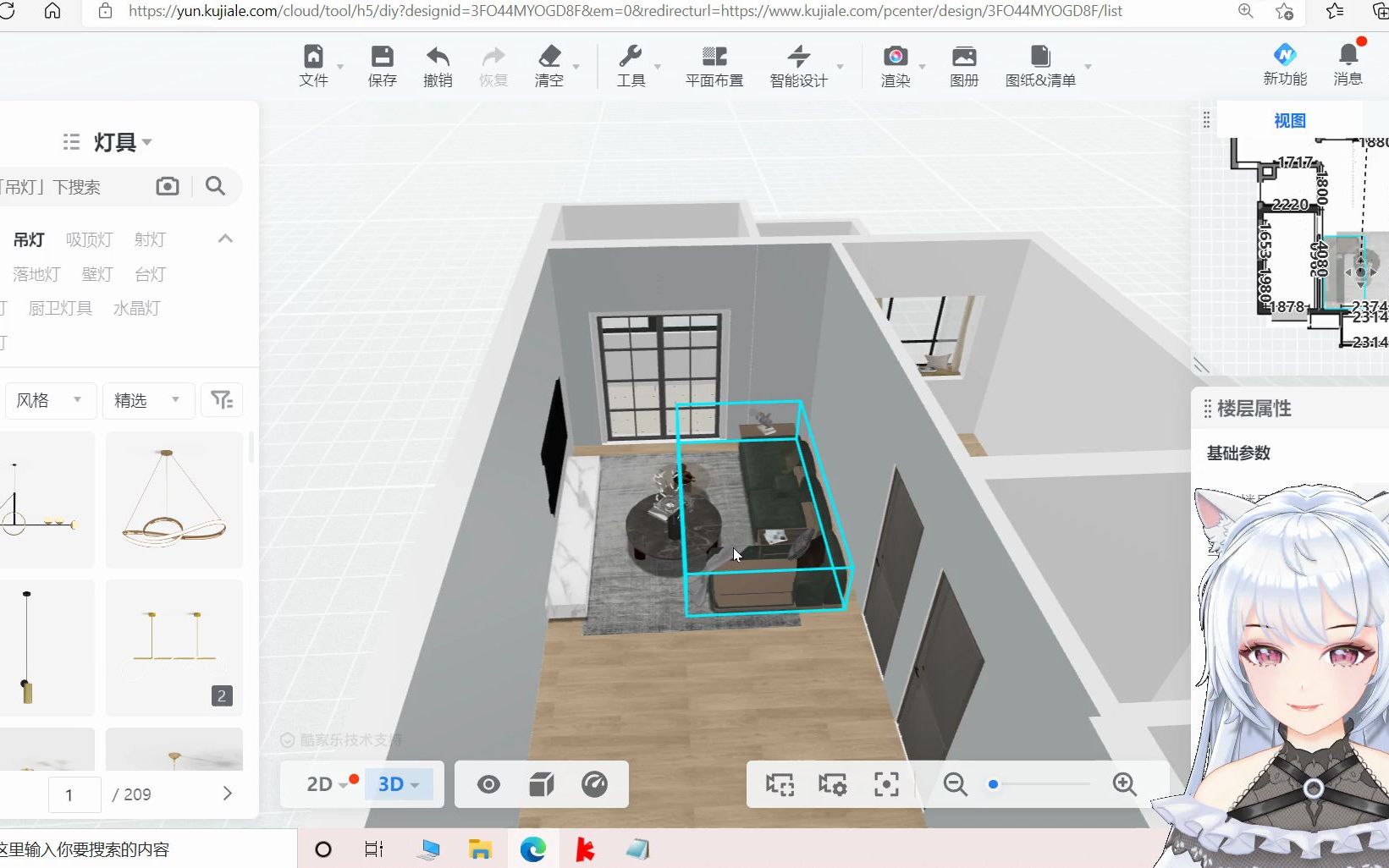Click the zoom slider handle
This screenshot has width=1389, height=868.
point(994,784)
